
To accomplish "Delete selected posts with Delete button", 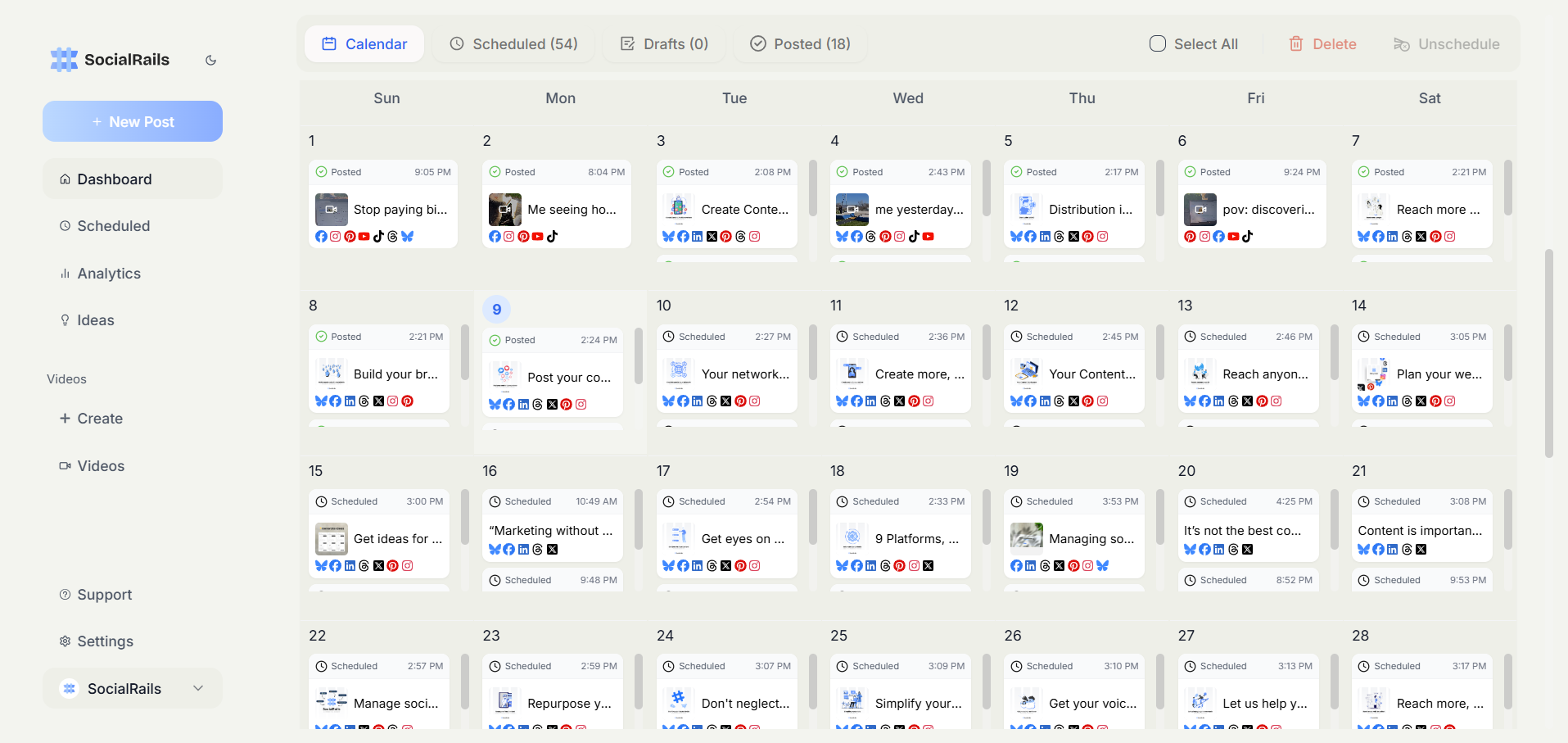I will coord(1322,43).
